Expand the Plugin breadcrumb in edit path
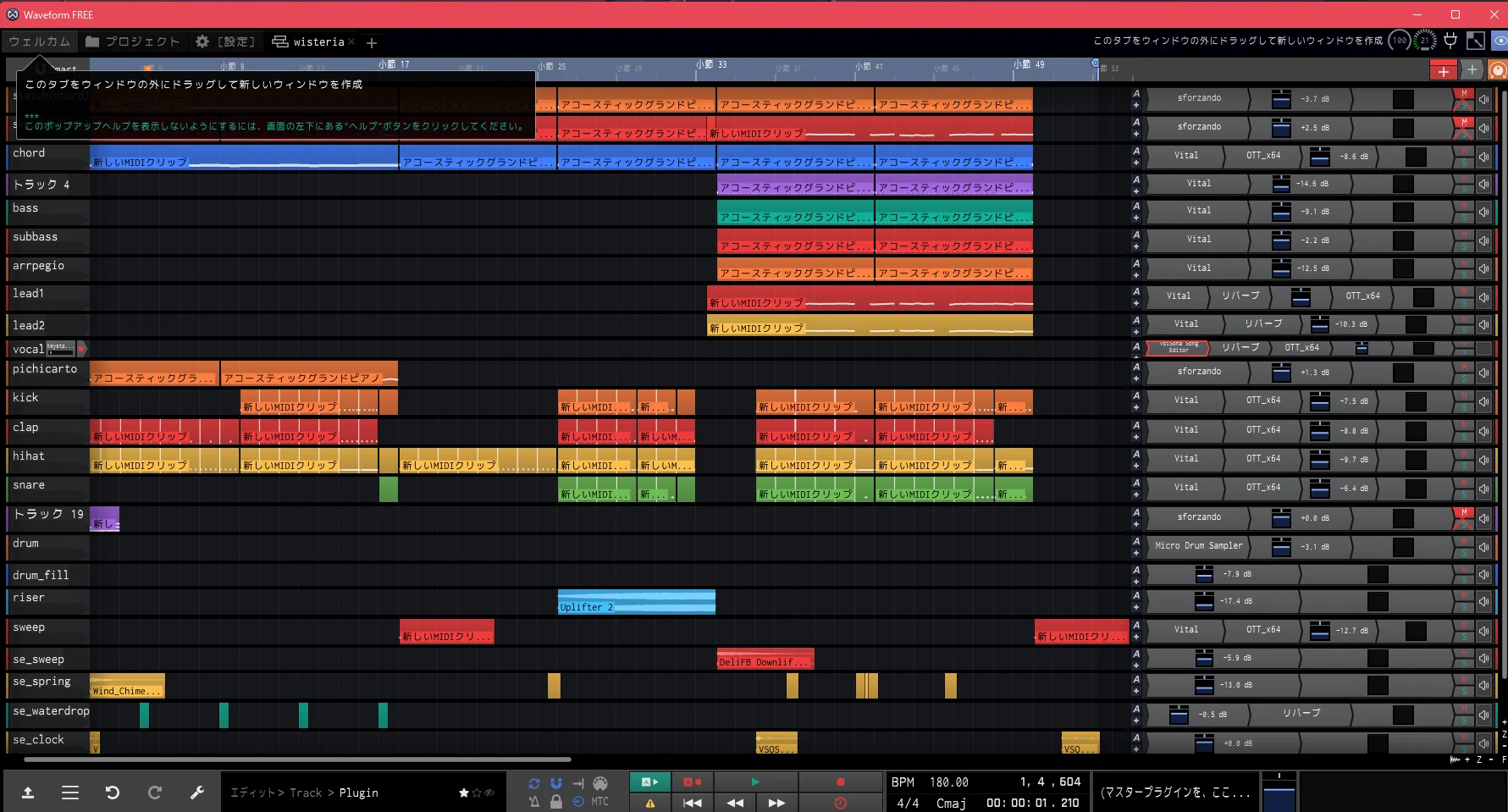 pyautogui.click(x=358, y=793)
